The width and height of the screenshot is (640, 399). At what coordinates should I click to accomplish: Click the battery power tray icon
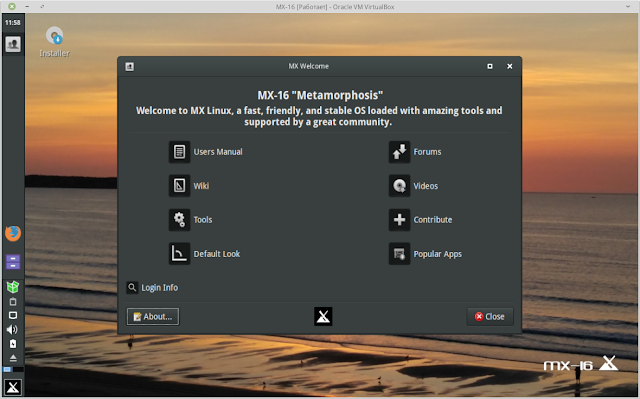(13, 344)
